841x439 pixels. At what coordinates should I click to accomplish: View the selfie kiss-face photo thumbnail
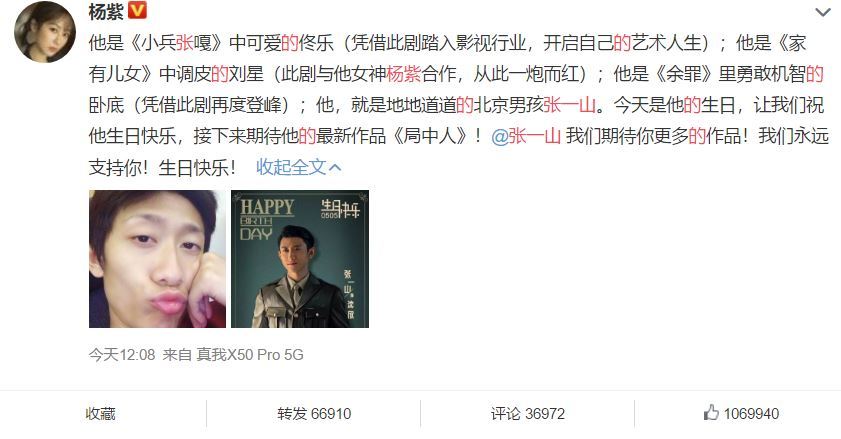157,259
